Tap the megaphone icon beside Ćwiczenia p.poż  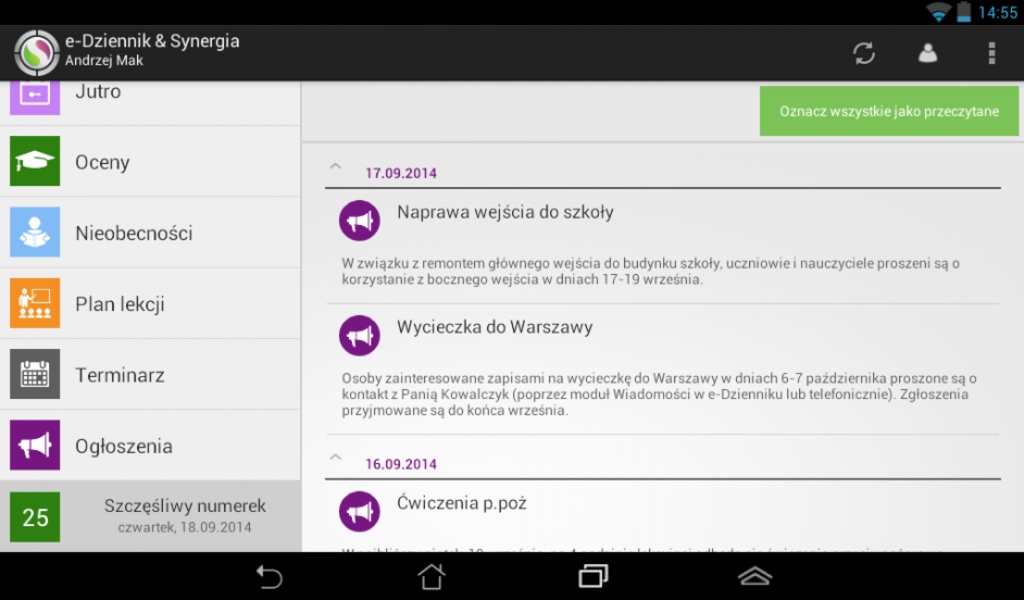pos(359,512)
